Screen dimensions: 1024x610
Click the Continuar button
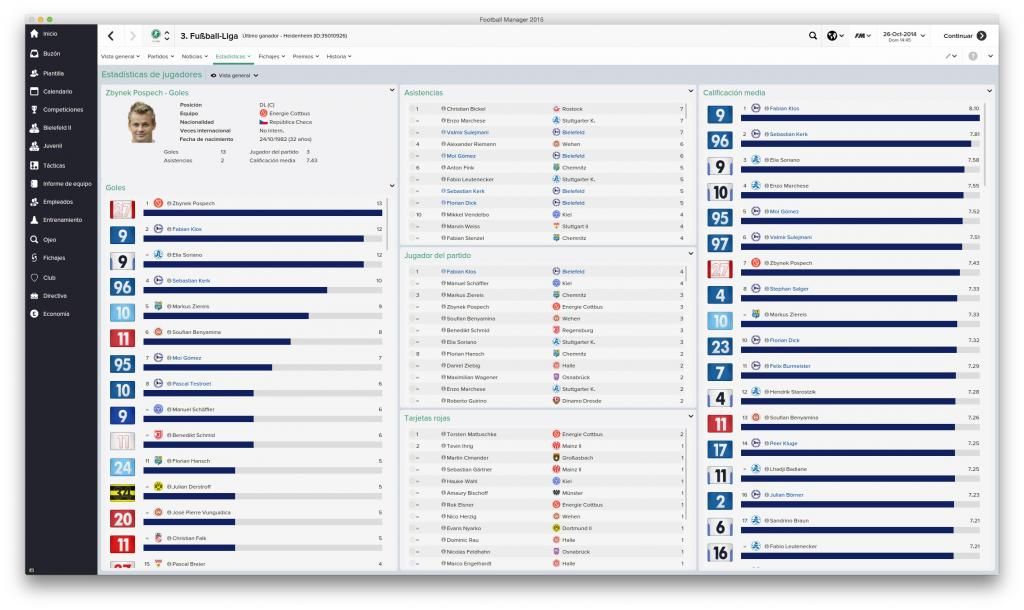965,36
